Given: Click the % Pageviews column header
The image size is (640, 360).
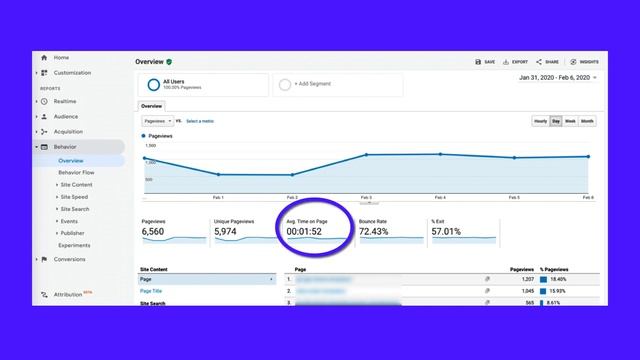Looking at the screenshot, I should (554, 269).
